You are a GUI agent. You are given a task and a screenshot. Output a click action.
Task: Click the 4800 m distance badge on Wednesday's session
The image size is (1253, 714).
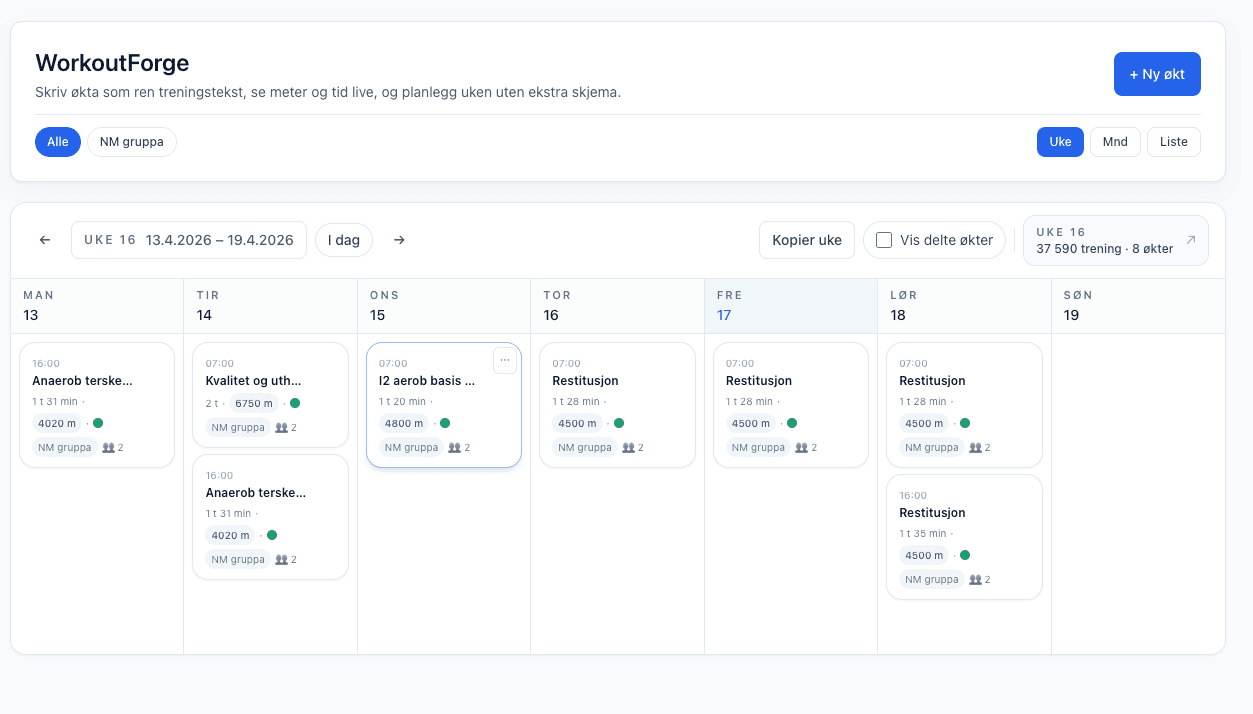click(x=403, y=423)
